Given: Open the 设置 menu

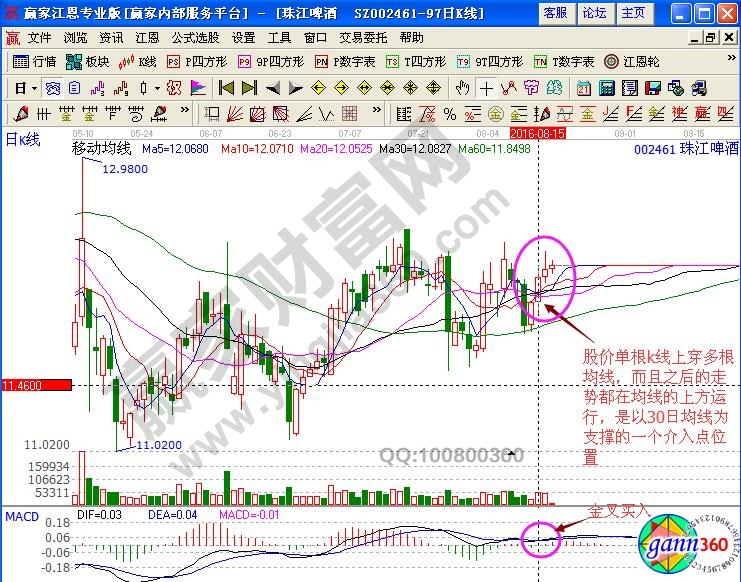Looking at the screenshot, I should pos(243,37).
